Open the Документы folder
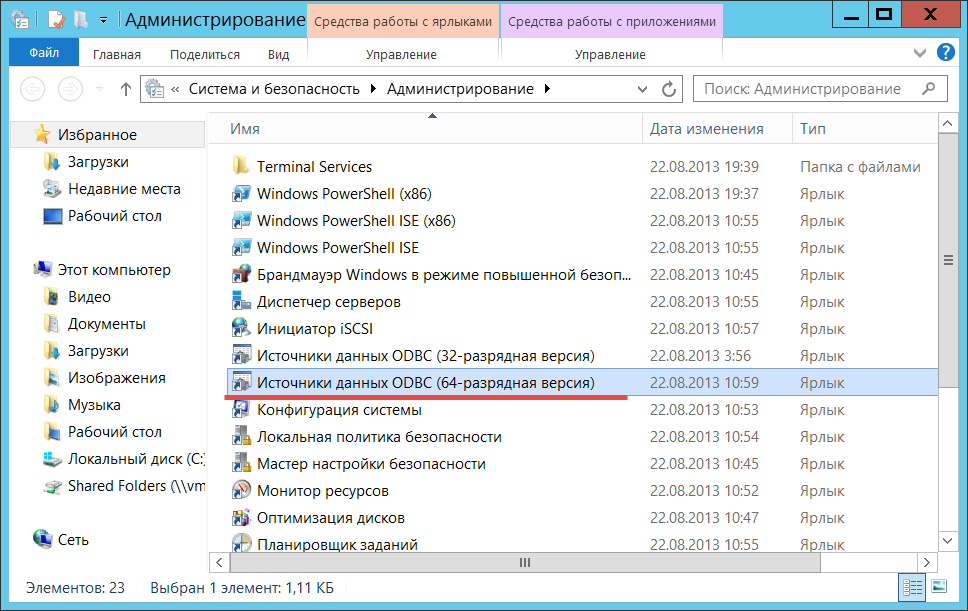This screenshot has width=968, height=611. (107, 324)
